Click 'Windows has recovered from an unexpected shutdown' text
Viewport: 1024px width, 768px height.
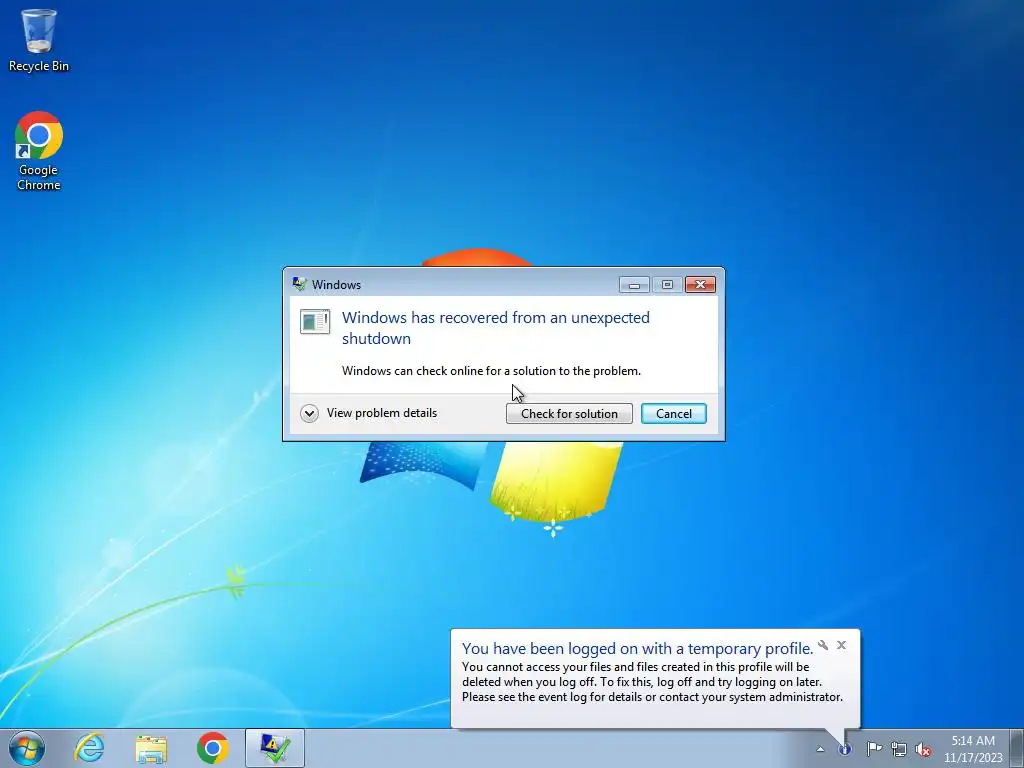tap(496, 328)
